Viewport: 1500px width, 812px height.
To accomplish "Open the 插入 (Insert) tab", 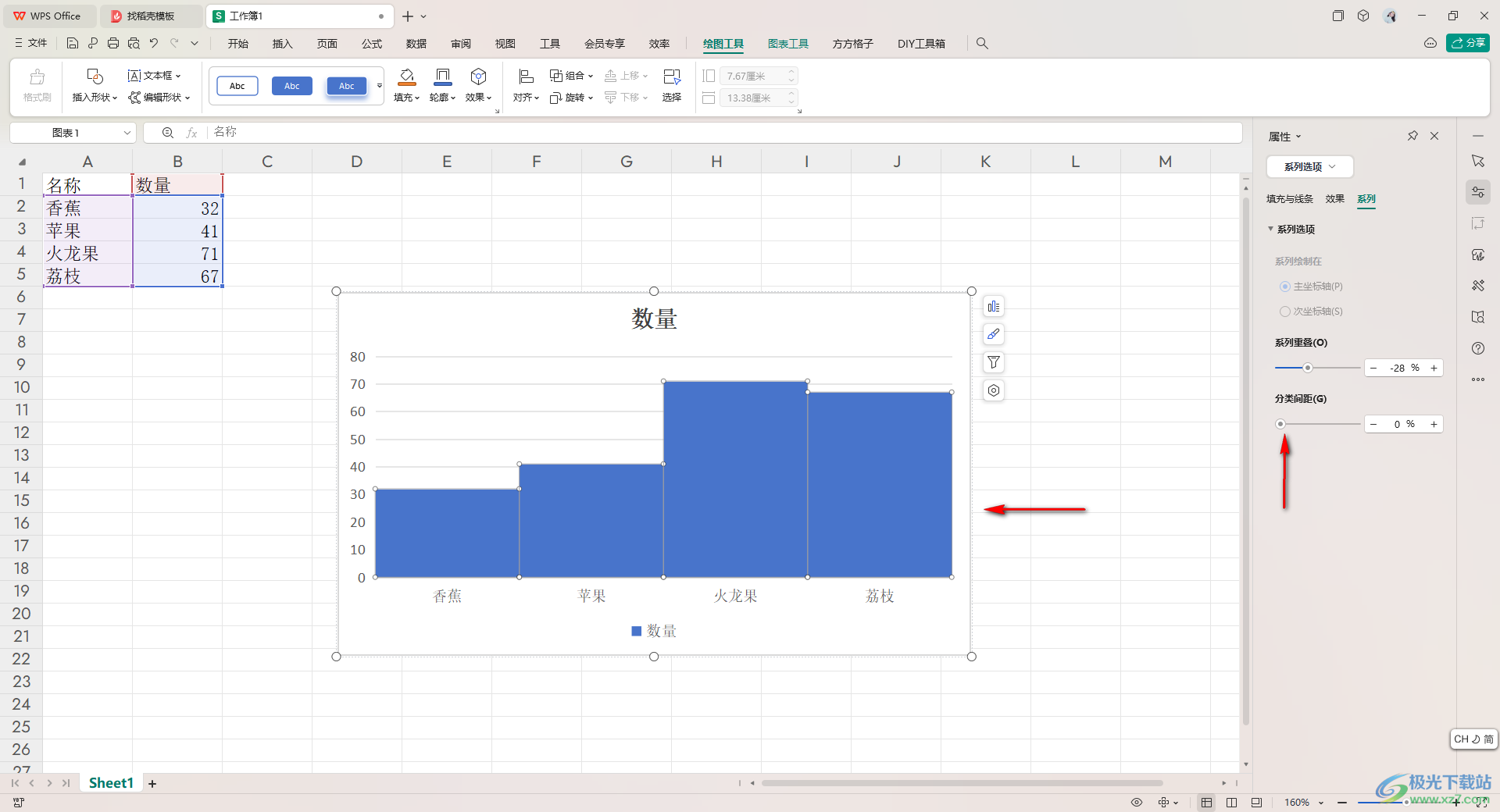I will pos(282,44).
